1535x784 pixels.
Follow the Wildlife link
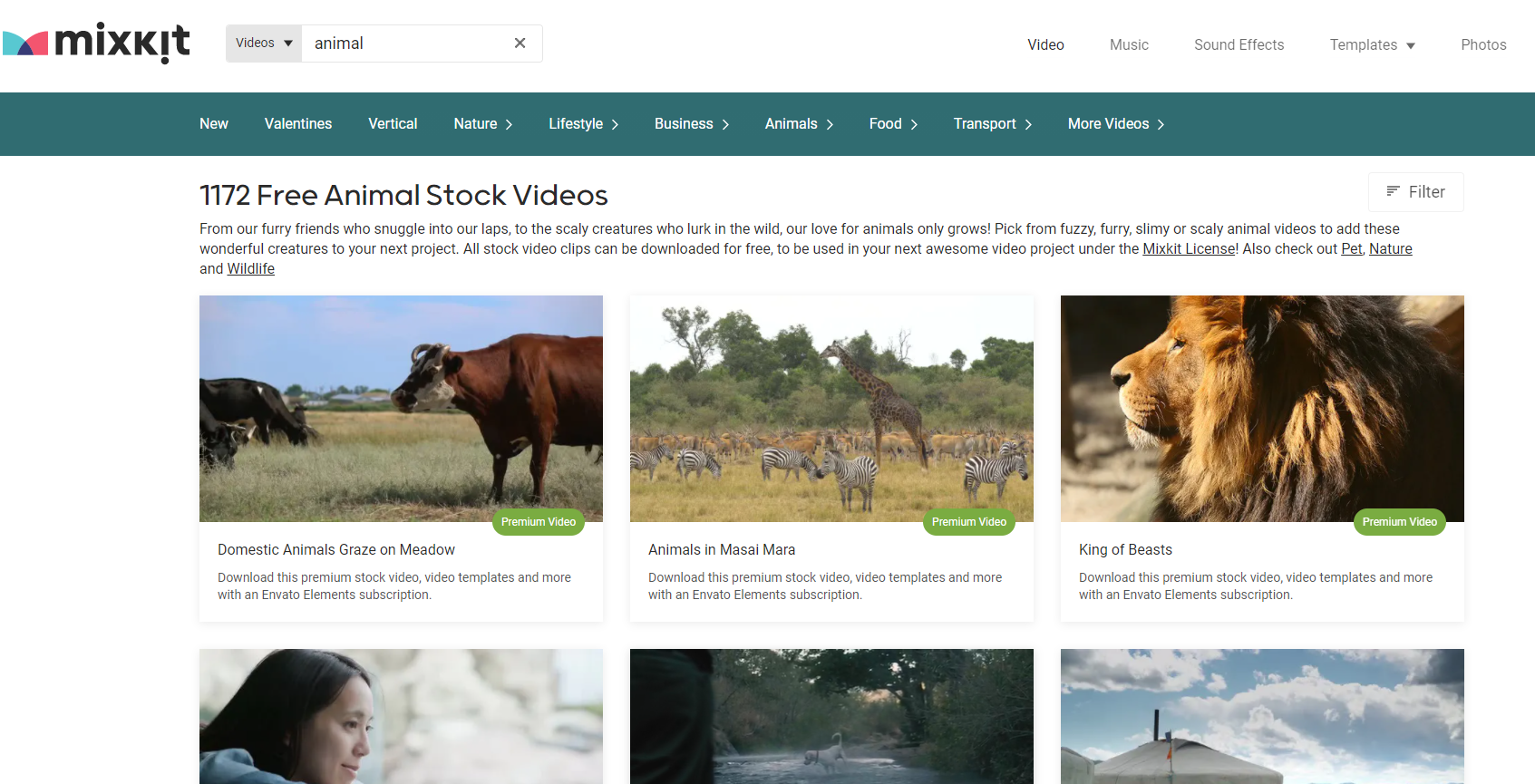(x=250, y=269)
